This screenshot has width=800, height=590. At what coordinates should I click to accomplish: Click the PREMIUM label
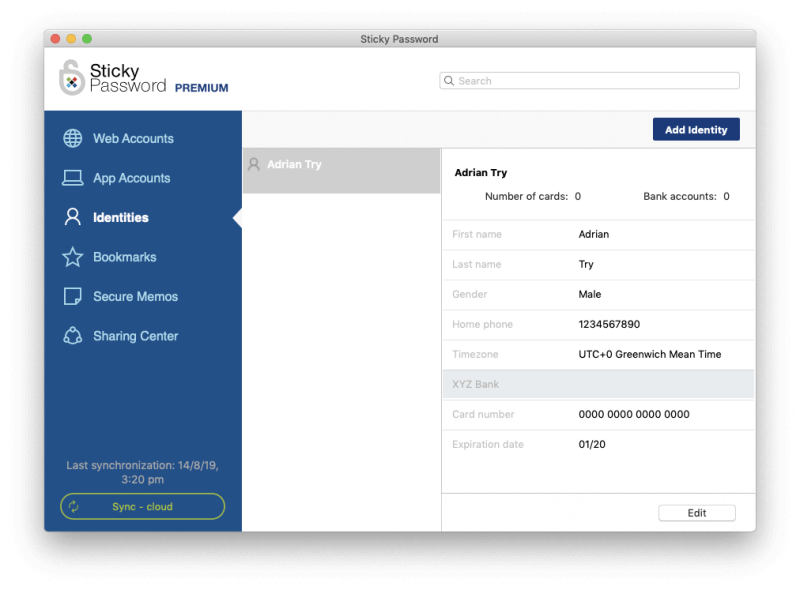point(202,88)
